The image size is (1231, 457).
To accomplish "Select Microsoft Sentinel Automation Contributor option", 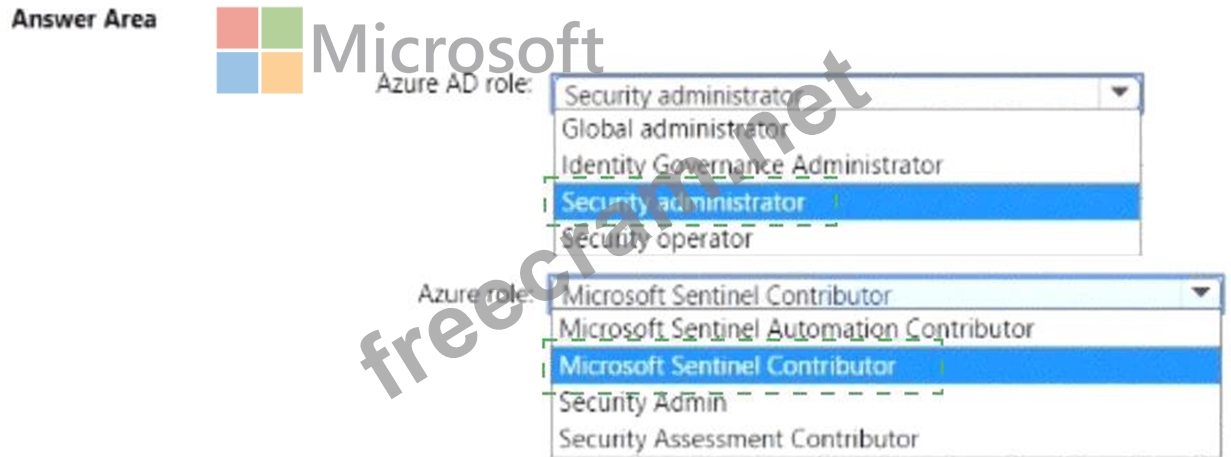I will pos(796,327).
